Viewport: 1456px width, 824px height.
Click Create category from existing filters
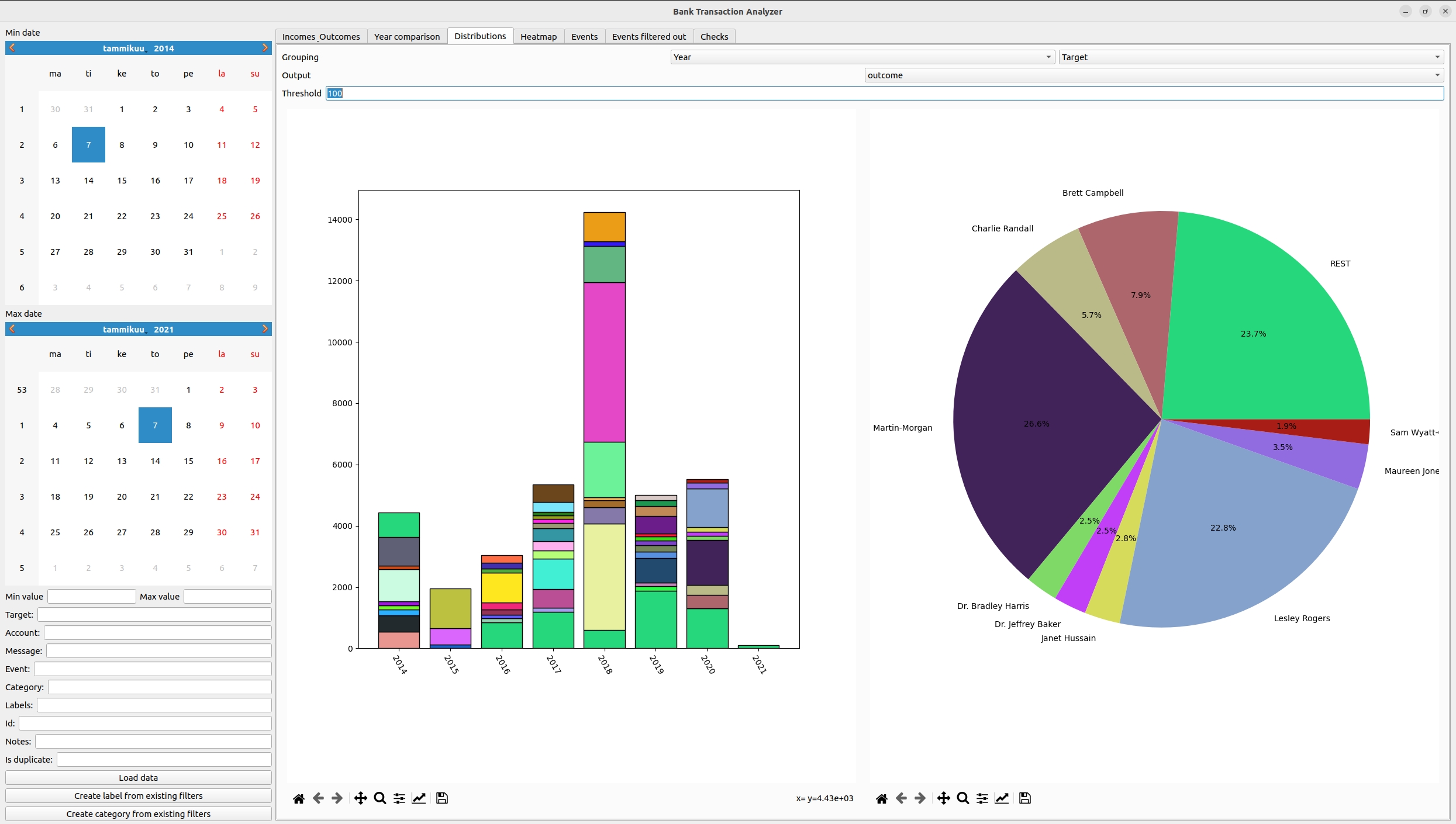pyautogui.click(x=138, y=814)
